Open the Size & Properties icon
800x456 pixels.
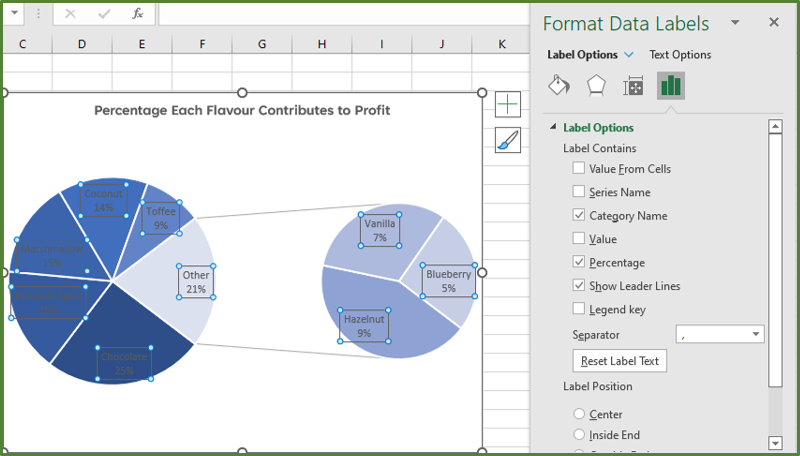tap(633, 86)
